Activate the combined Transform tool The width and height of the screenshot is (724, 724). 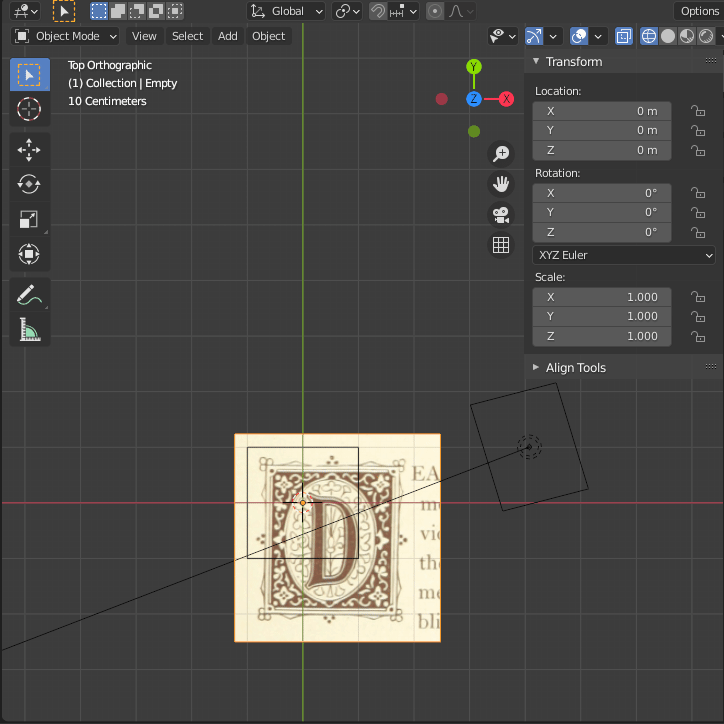pos(30,254)
